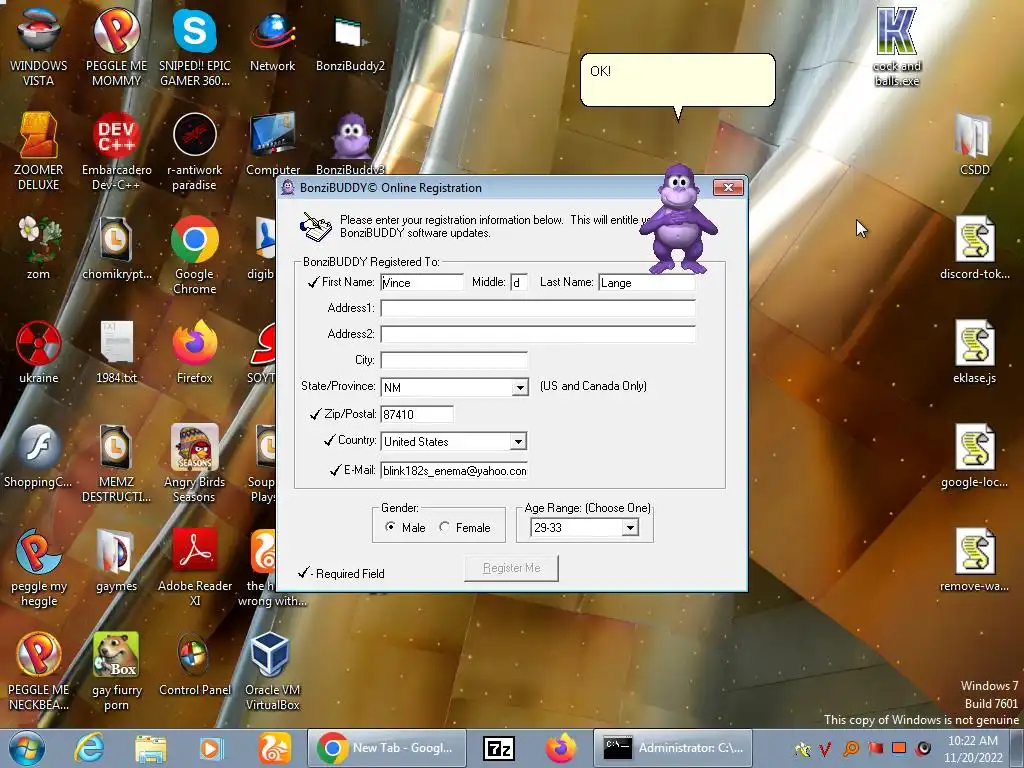Select the Firefox desktop shortcut

pos(195,351)
